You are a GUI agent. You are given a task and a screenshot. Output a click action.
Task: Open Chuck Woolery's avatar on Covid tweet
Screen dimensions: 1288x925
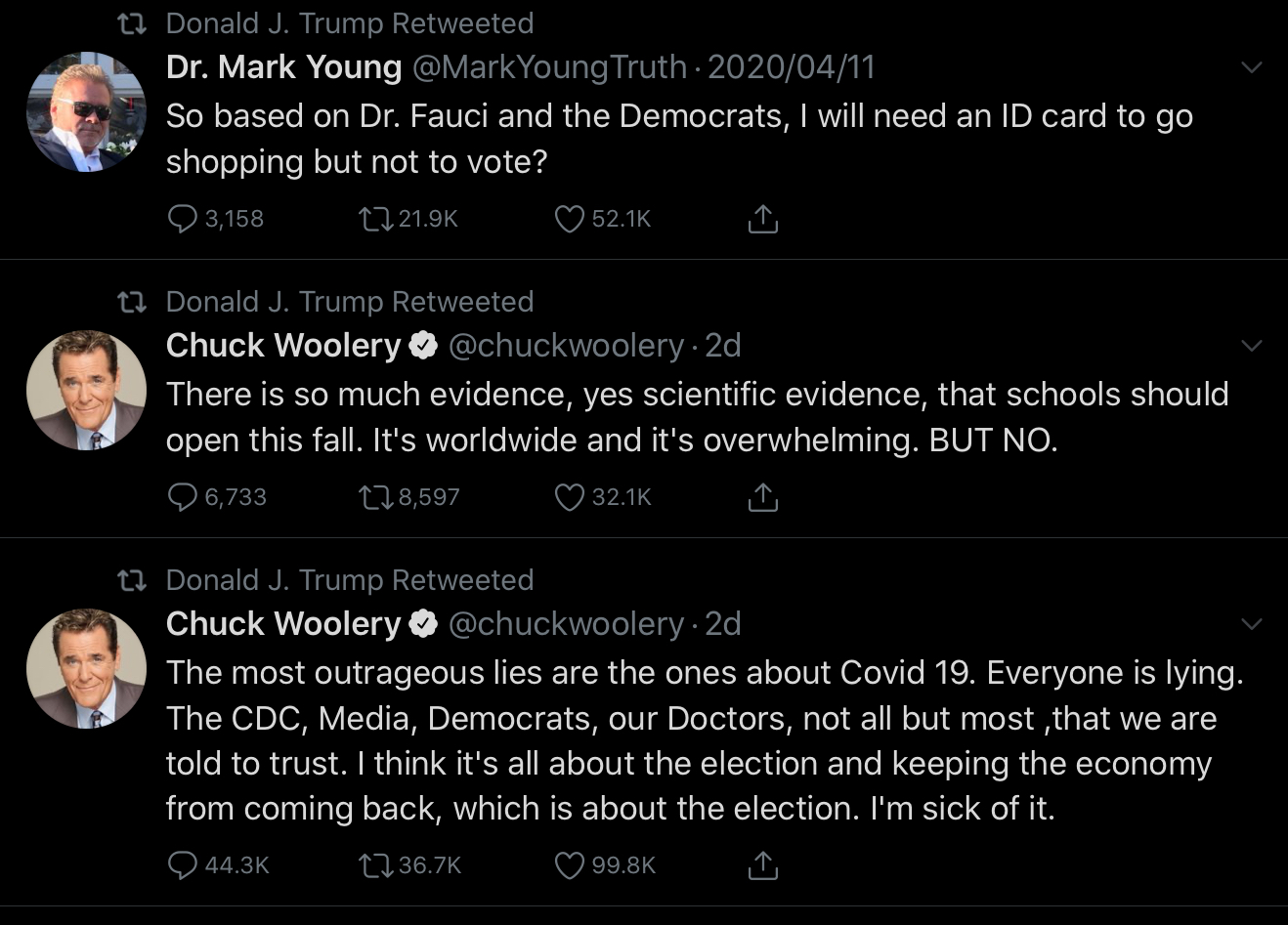coord(86,668)
